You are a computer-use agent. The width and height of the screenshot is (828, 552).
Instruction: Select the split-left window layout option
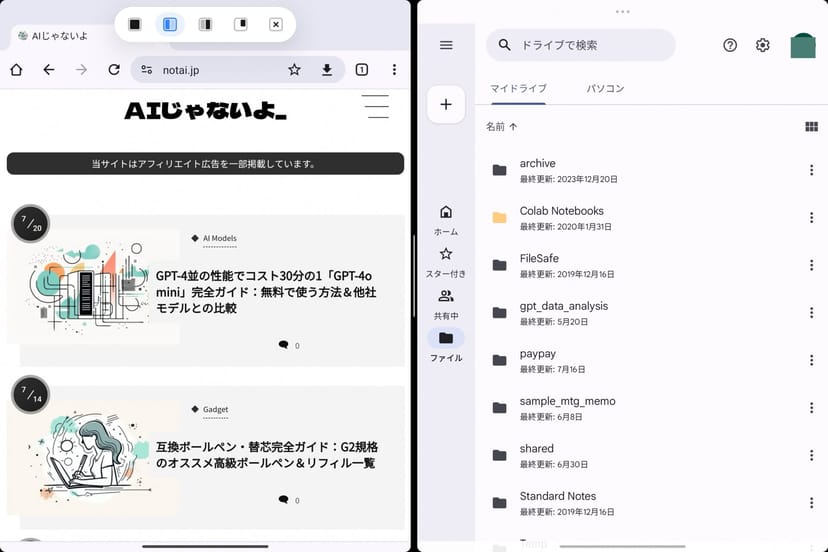(x=170, y=24)
